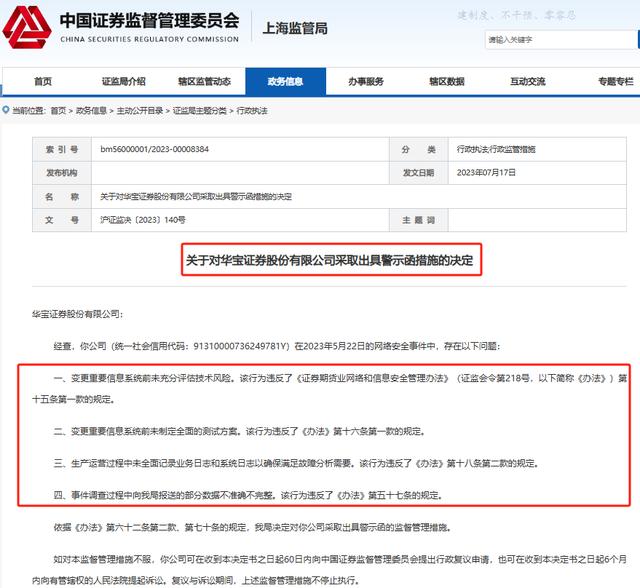The height and width of the screenshot is (588, 640).
Task: Select the 政务信息 navigation tab
Action: coord(285,81)
